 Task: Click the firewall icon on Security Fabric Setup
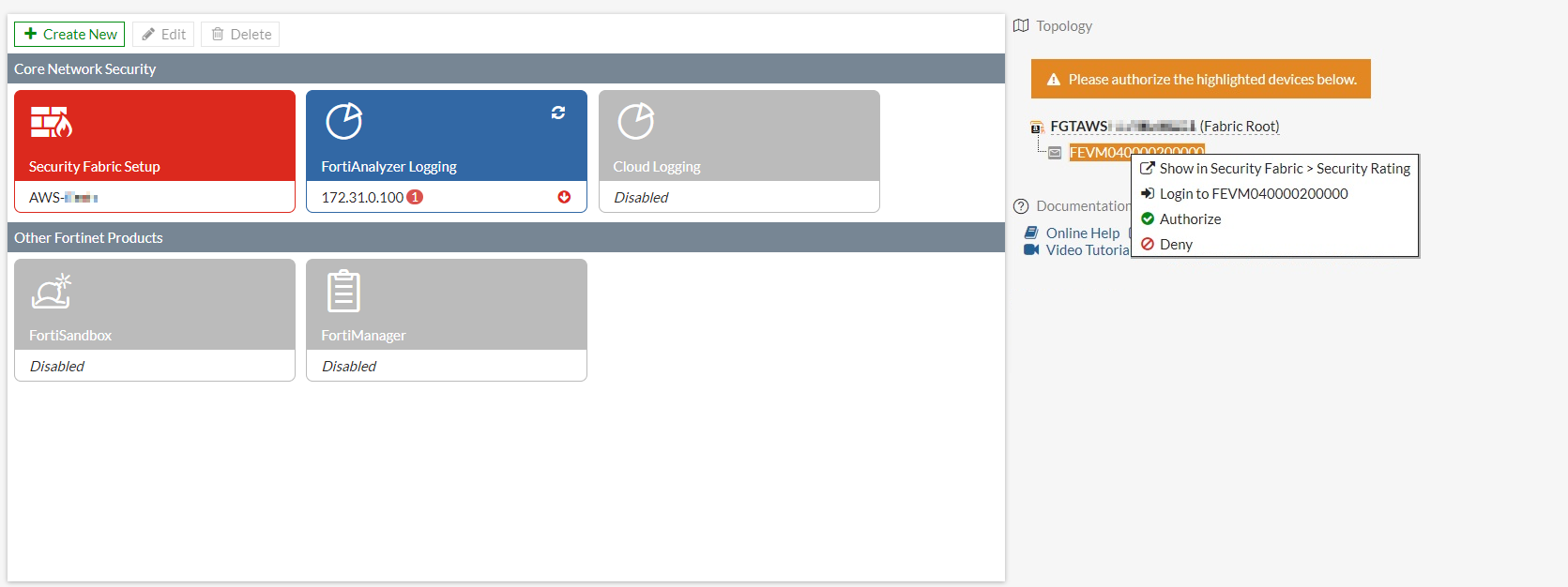[x=51, y=122]
